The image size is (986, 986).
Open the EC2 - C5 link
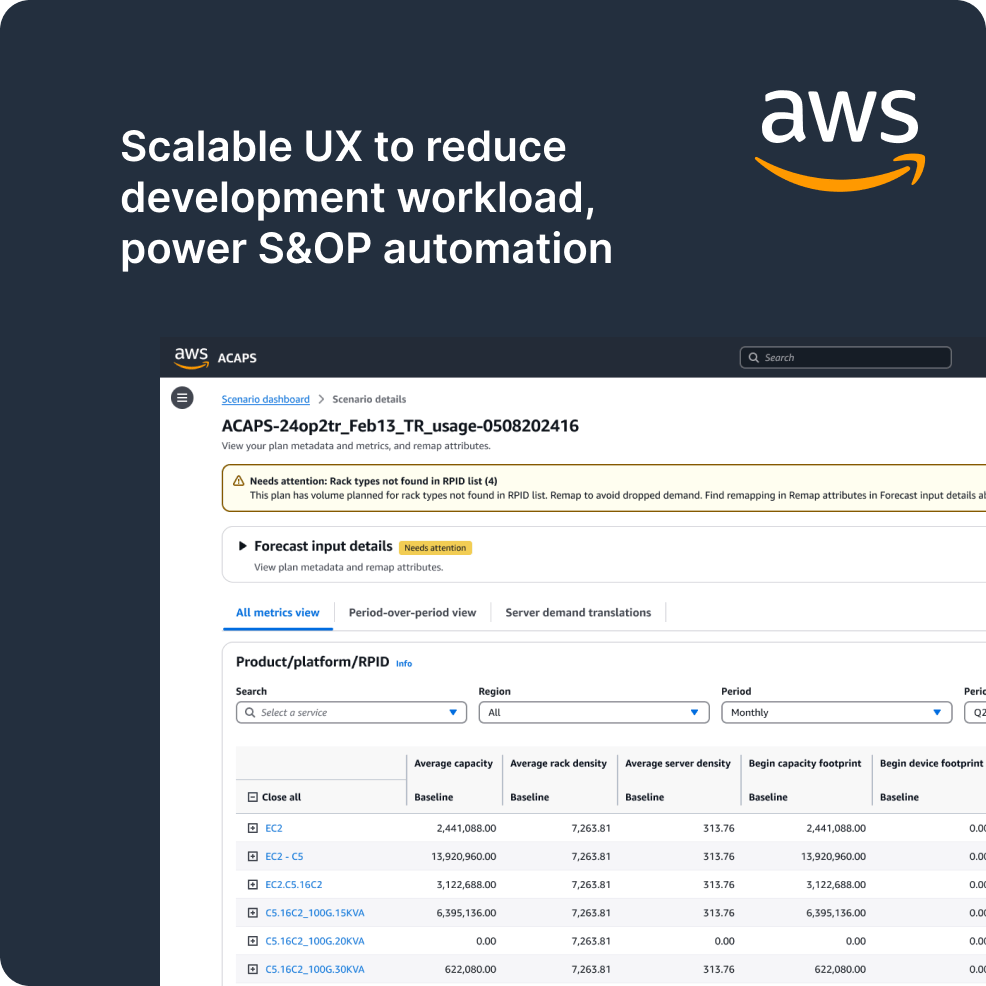pos(284,856)
